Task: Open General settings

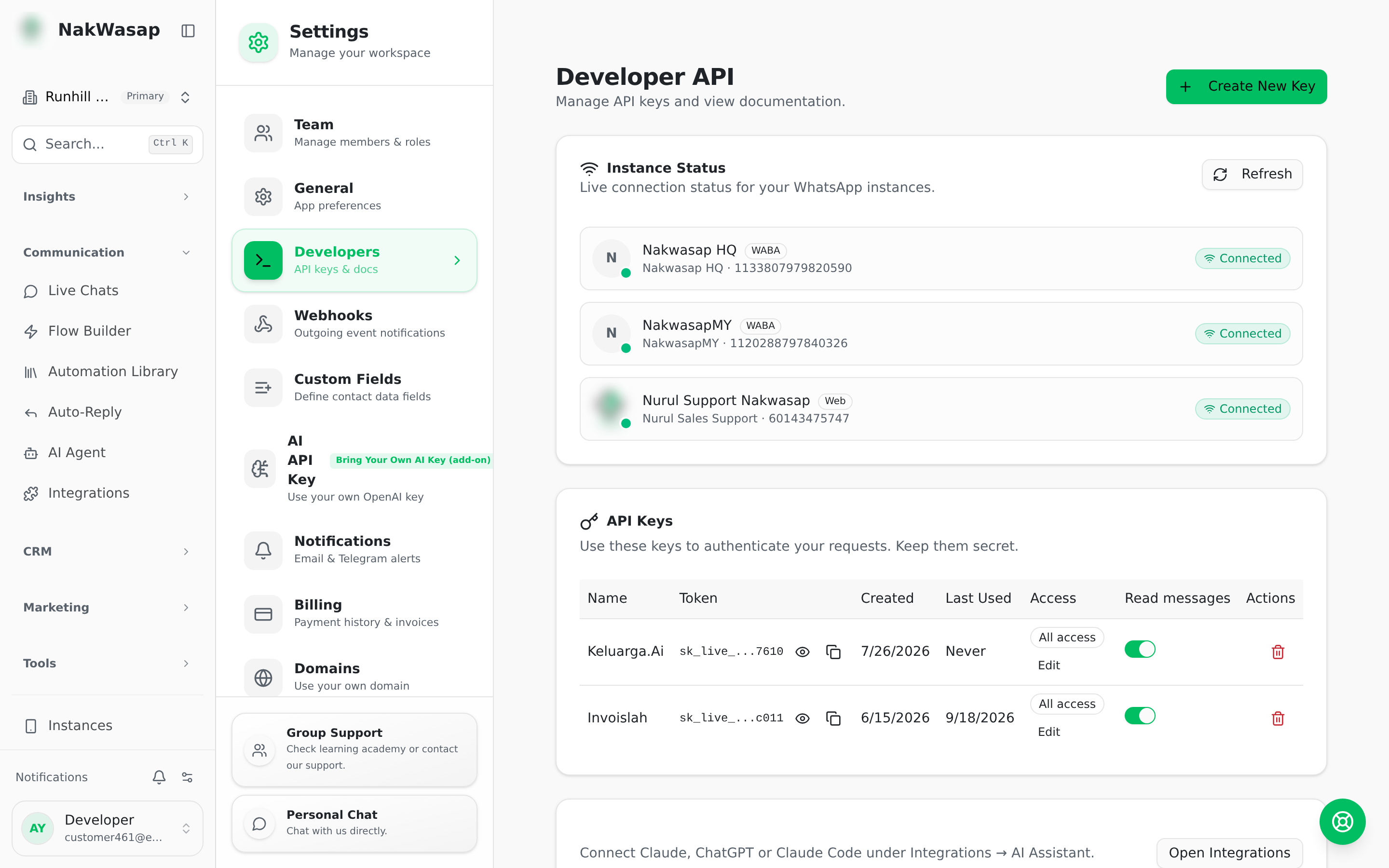Action: [x=354, y=197]
